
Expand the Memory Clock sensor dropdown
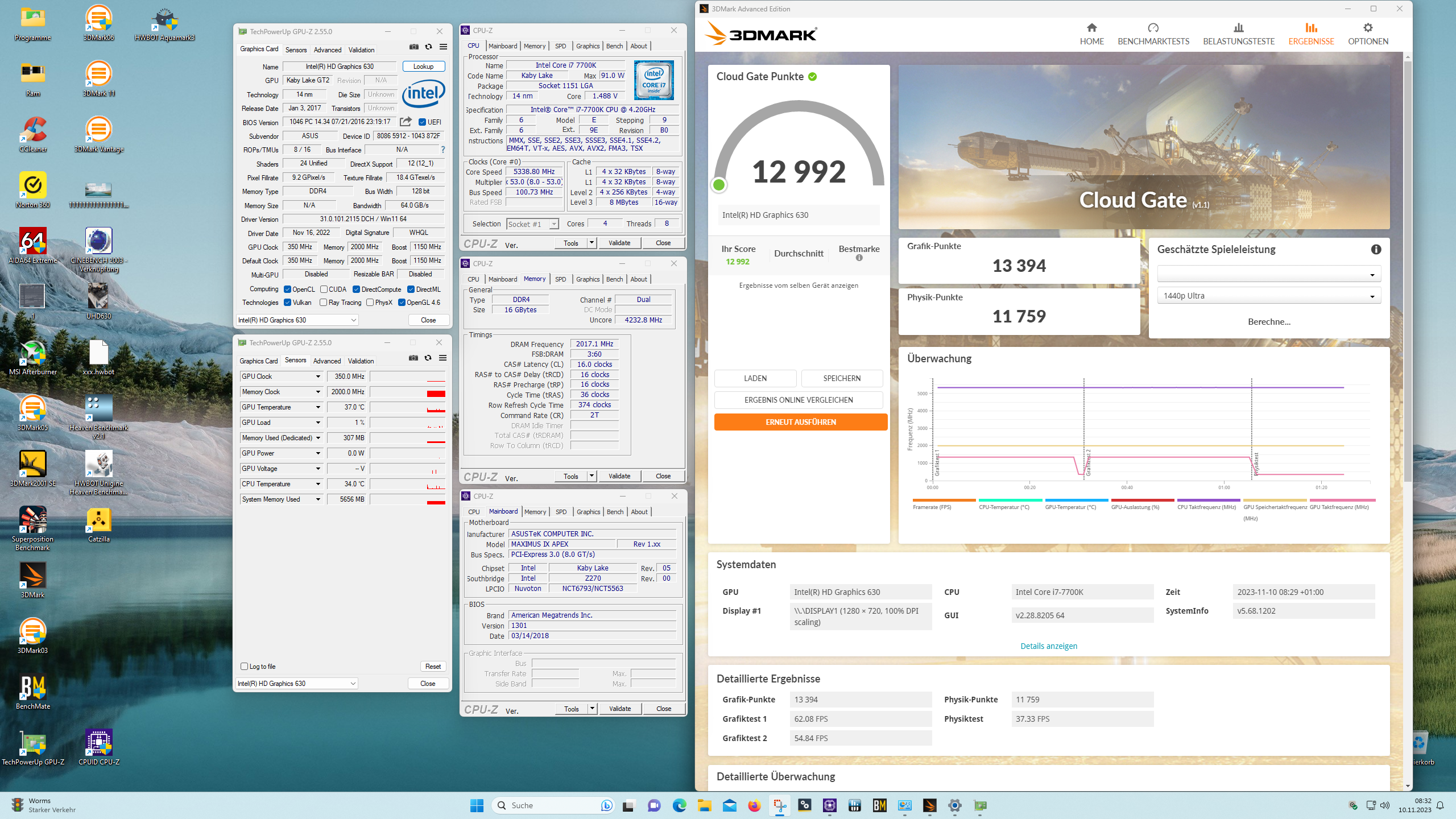318,392
